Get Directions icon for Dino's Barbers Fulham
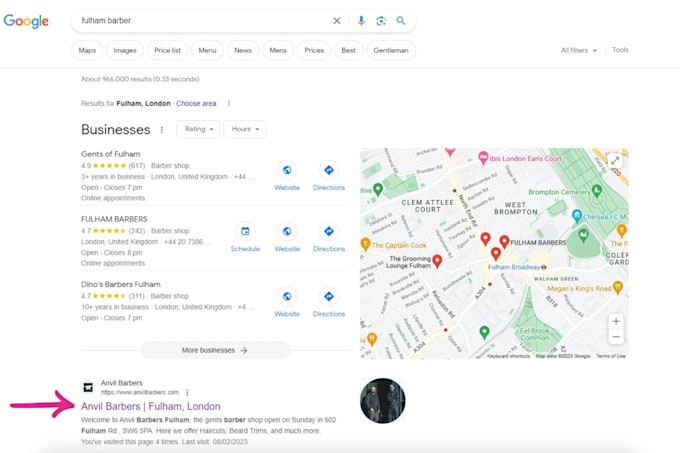680x453 pixels. [x=329, y=297]
